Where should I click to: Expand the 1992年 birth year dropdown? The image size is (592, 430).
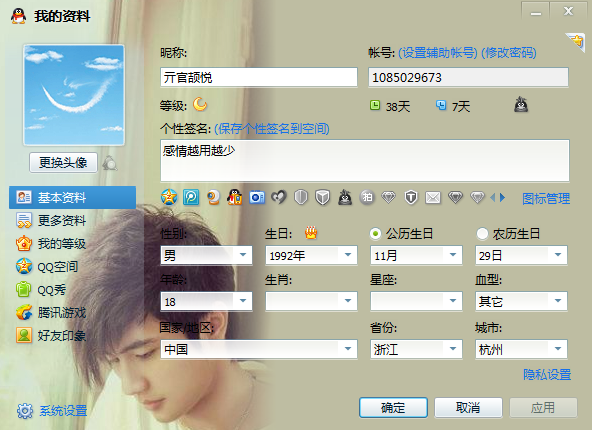coord(311,256)
